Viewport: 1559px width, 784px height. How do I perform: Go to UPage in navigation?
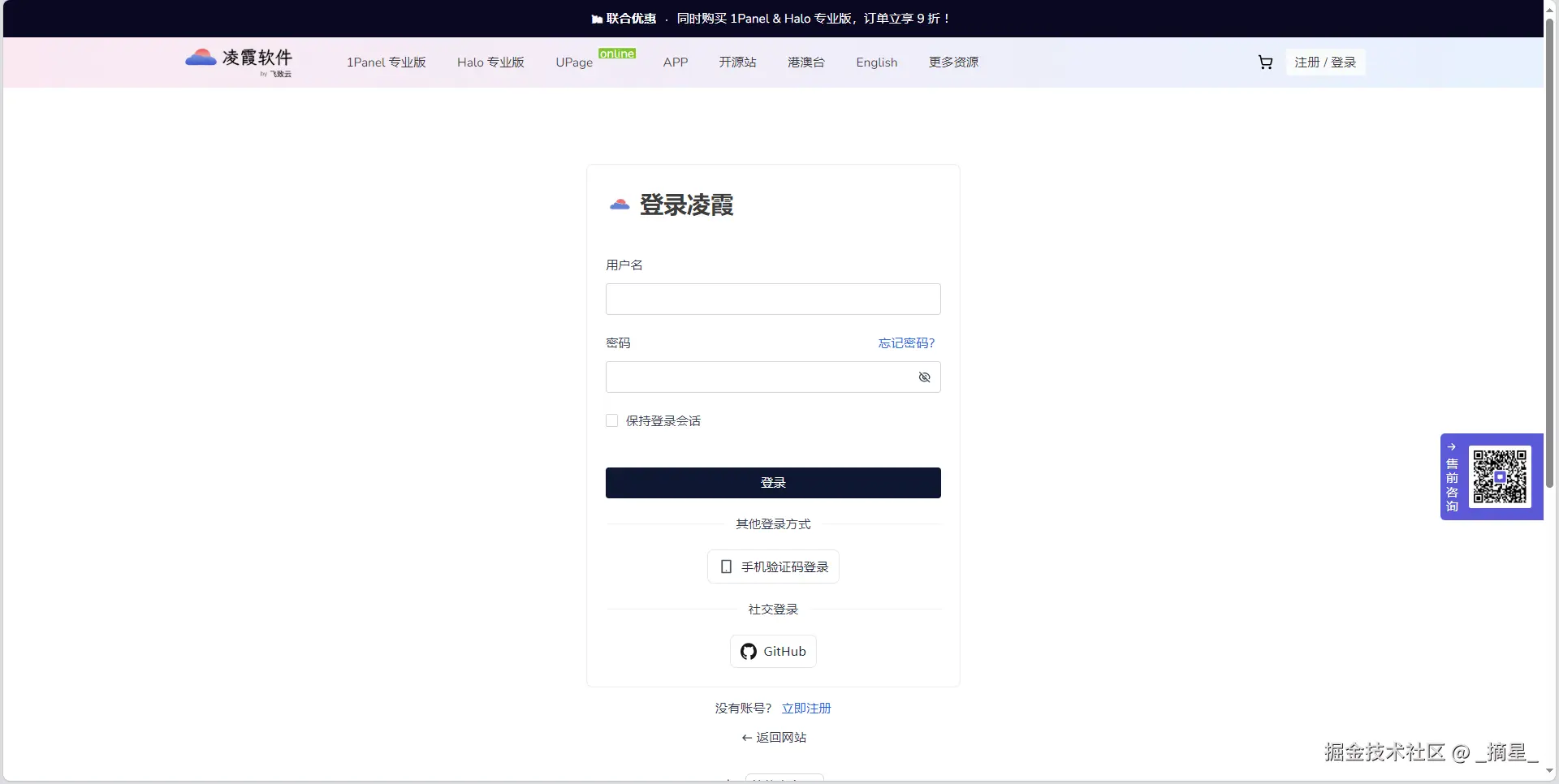(574, 62)
